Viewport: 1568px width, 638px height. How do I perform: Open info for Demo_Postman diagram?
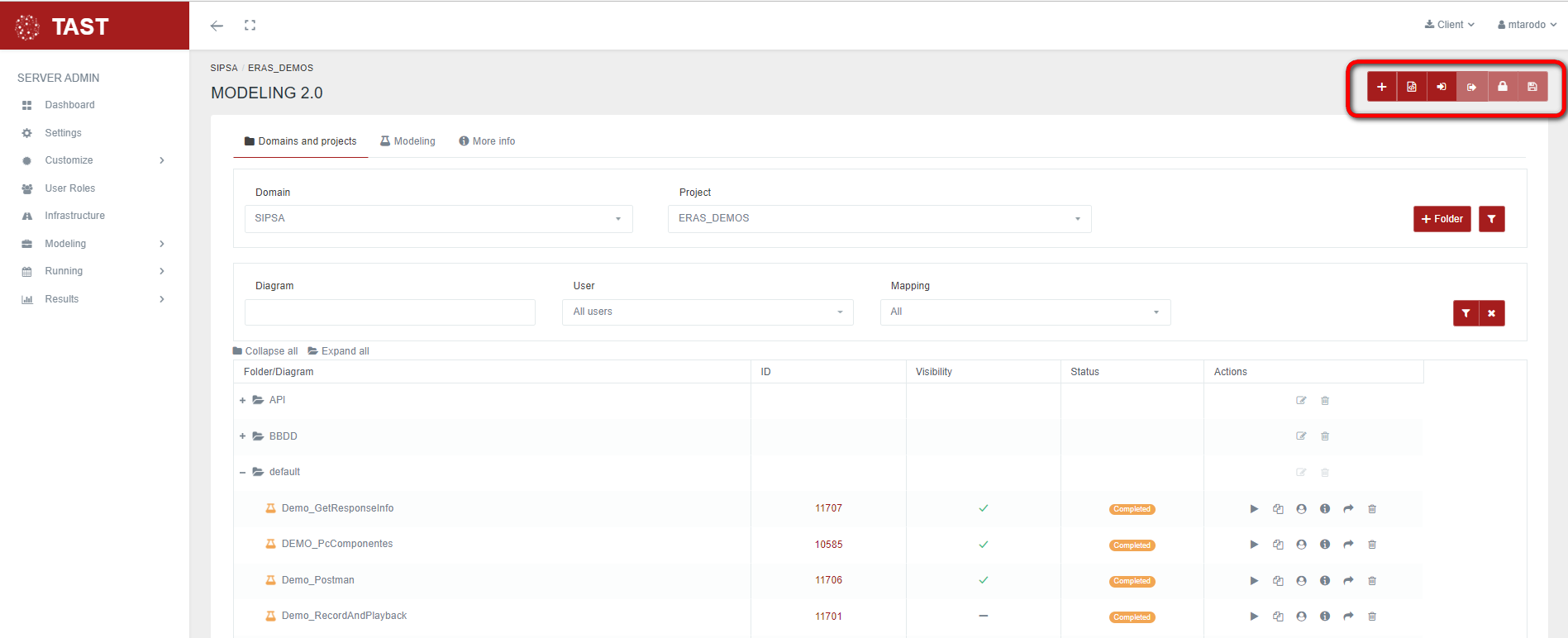point(1325,581)
